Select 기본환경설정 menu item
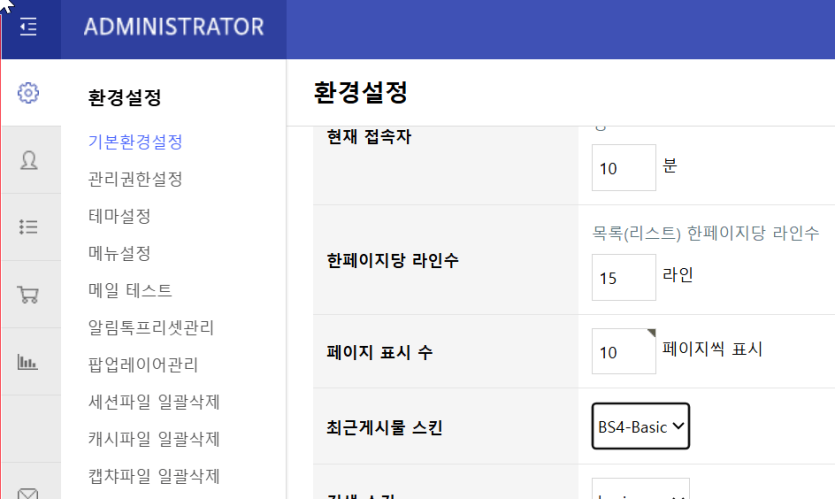This screenshot has width=835, height=499. point(135,142)
